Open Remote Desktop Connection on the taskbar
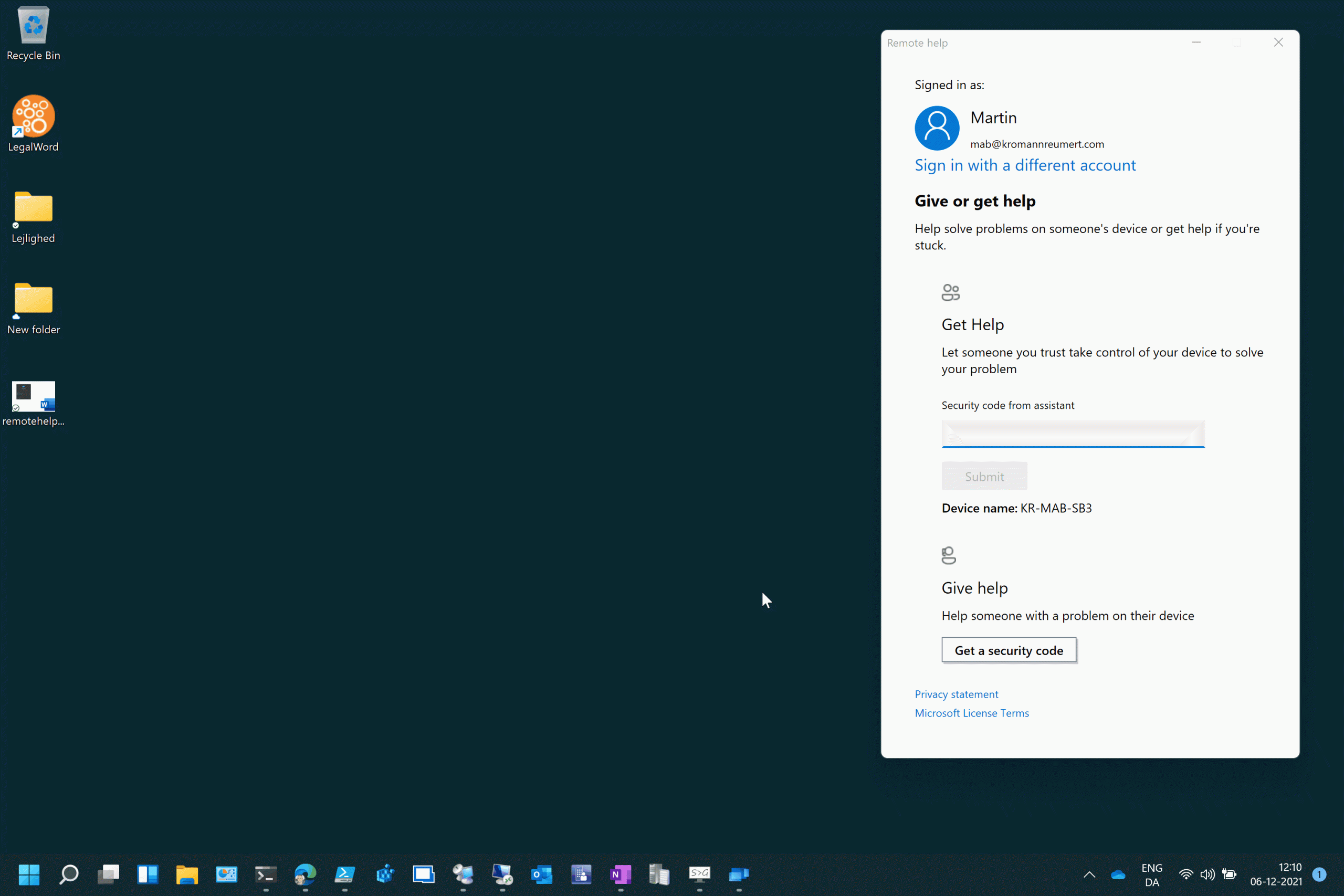 pos(502,874)
